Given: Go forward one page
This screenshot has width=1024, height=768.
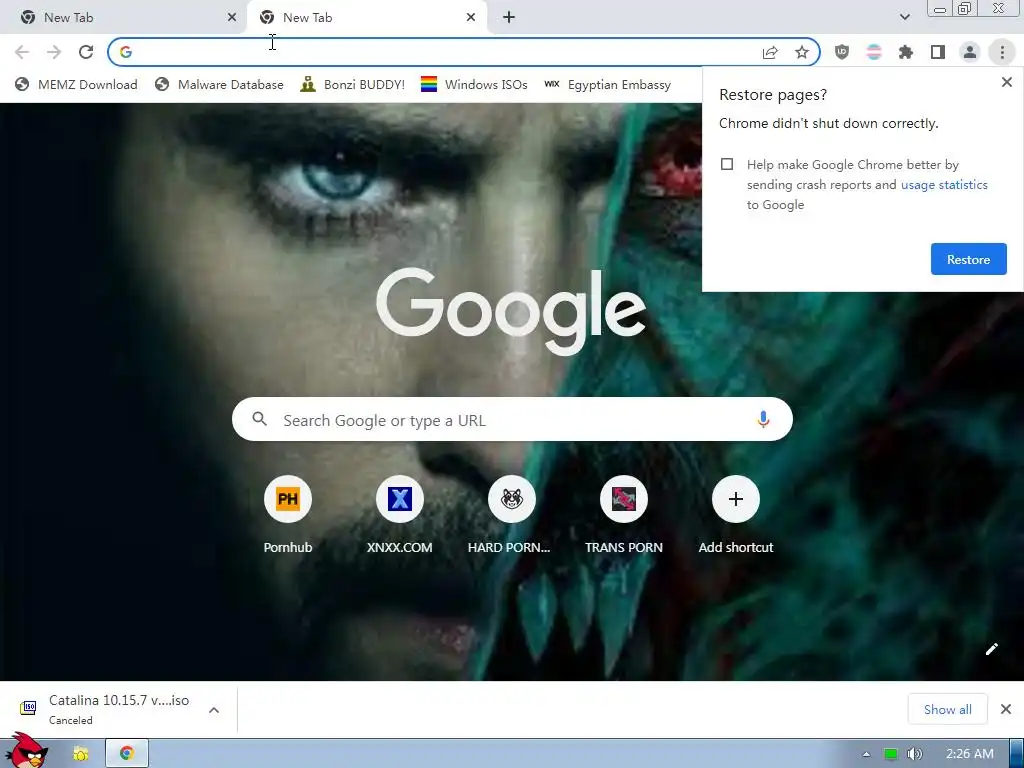Looking at the screenshot, I should (54, 52).
